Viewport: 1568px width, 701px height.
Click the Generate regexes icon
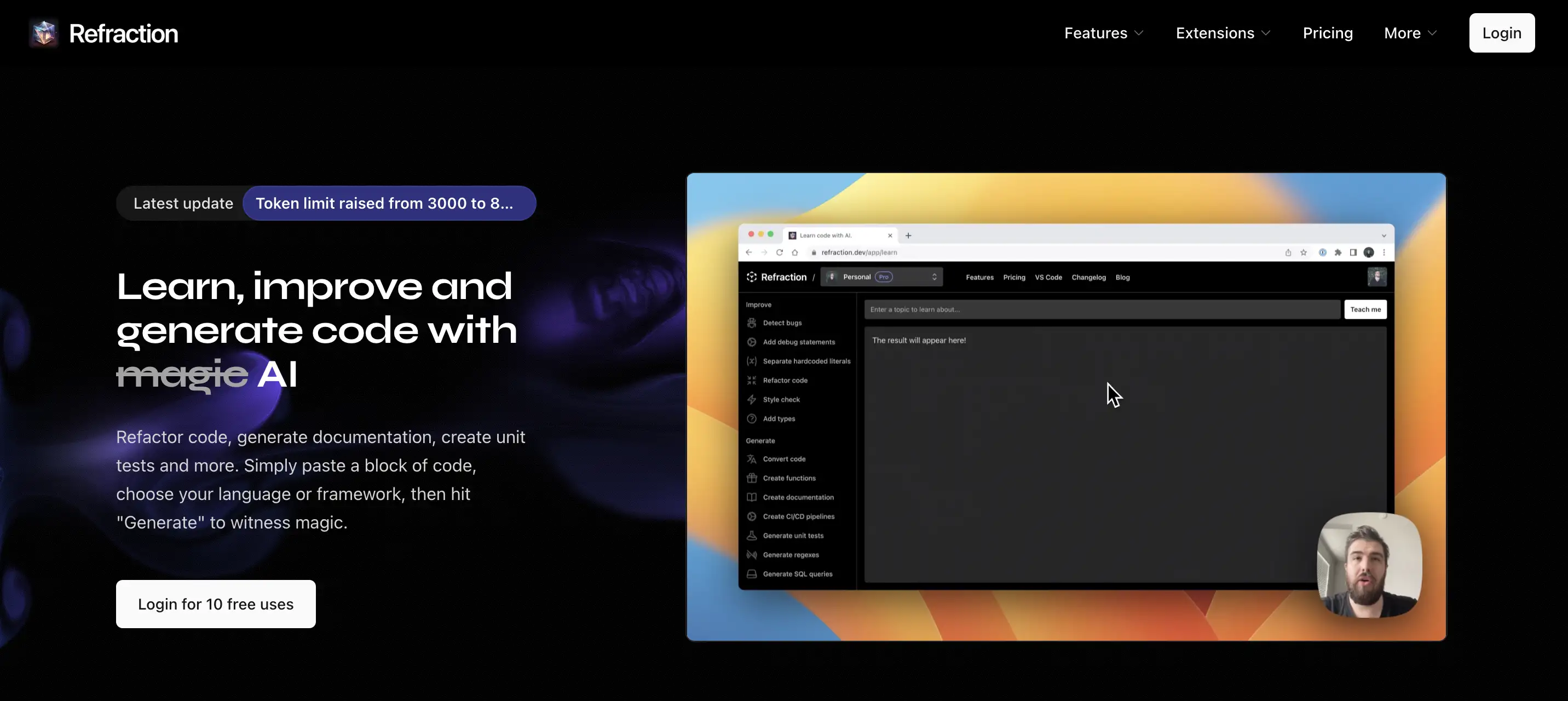tap(752, 555)
